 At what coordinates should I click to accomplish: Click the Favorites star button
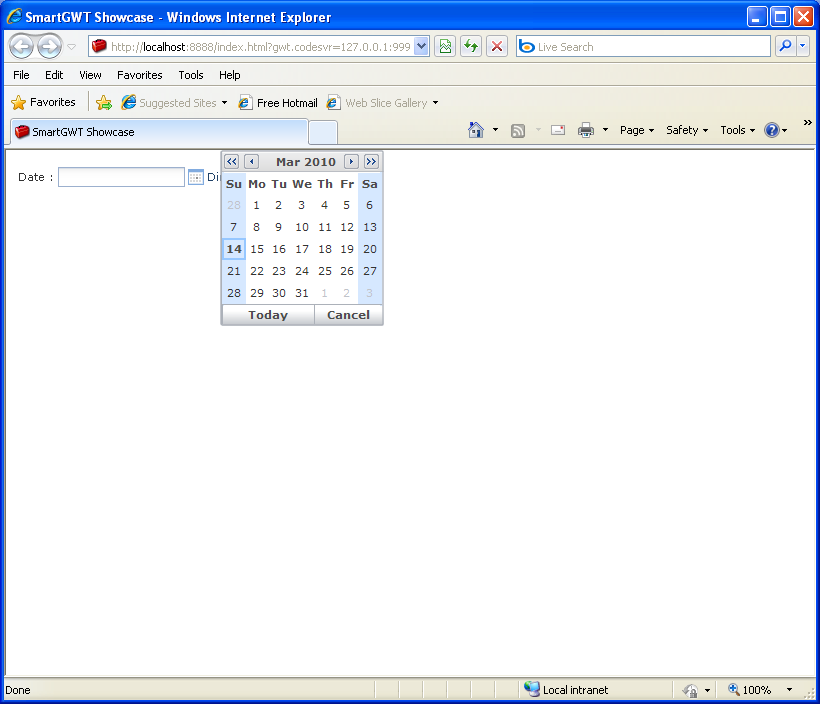coord(43,103)
